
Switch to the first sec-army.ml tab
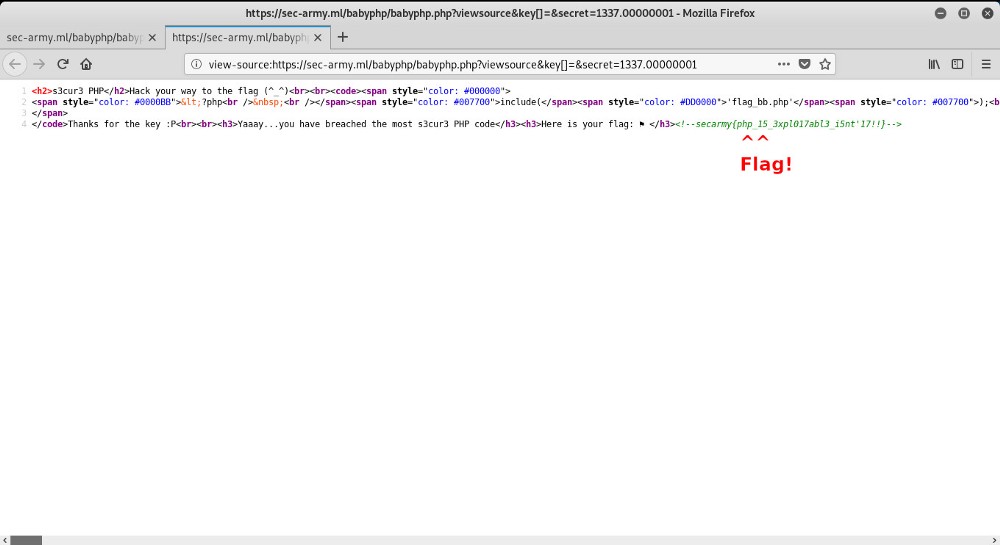coord(72,37)
